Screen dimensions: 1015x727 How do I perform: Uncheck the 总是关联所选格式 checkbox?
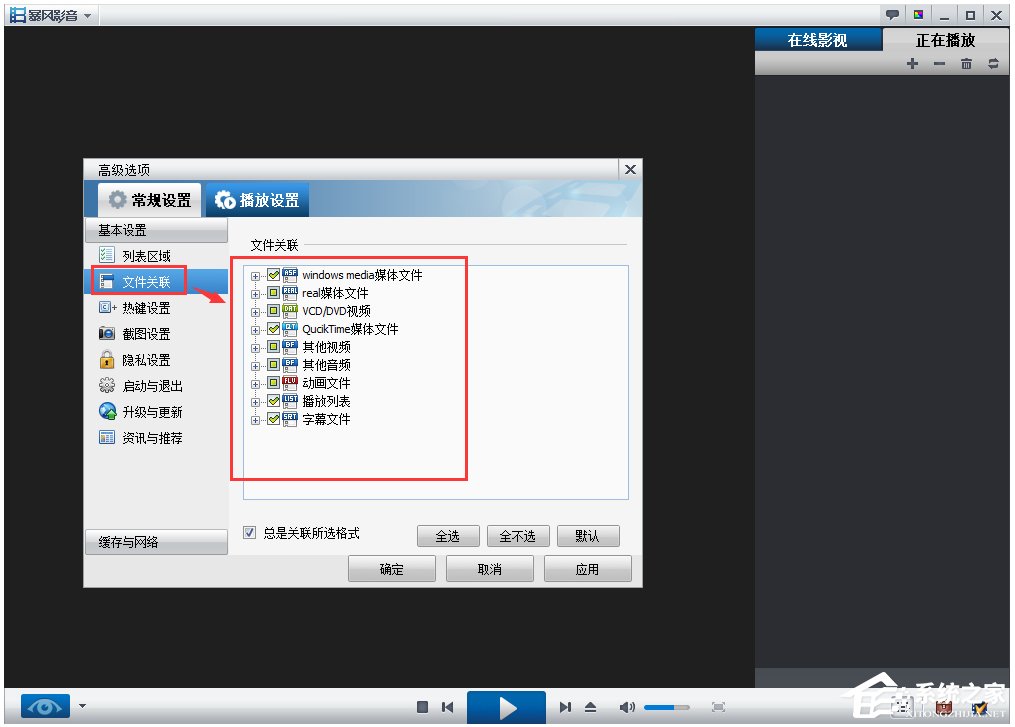[x=249, y=533]
